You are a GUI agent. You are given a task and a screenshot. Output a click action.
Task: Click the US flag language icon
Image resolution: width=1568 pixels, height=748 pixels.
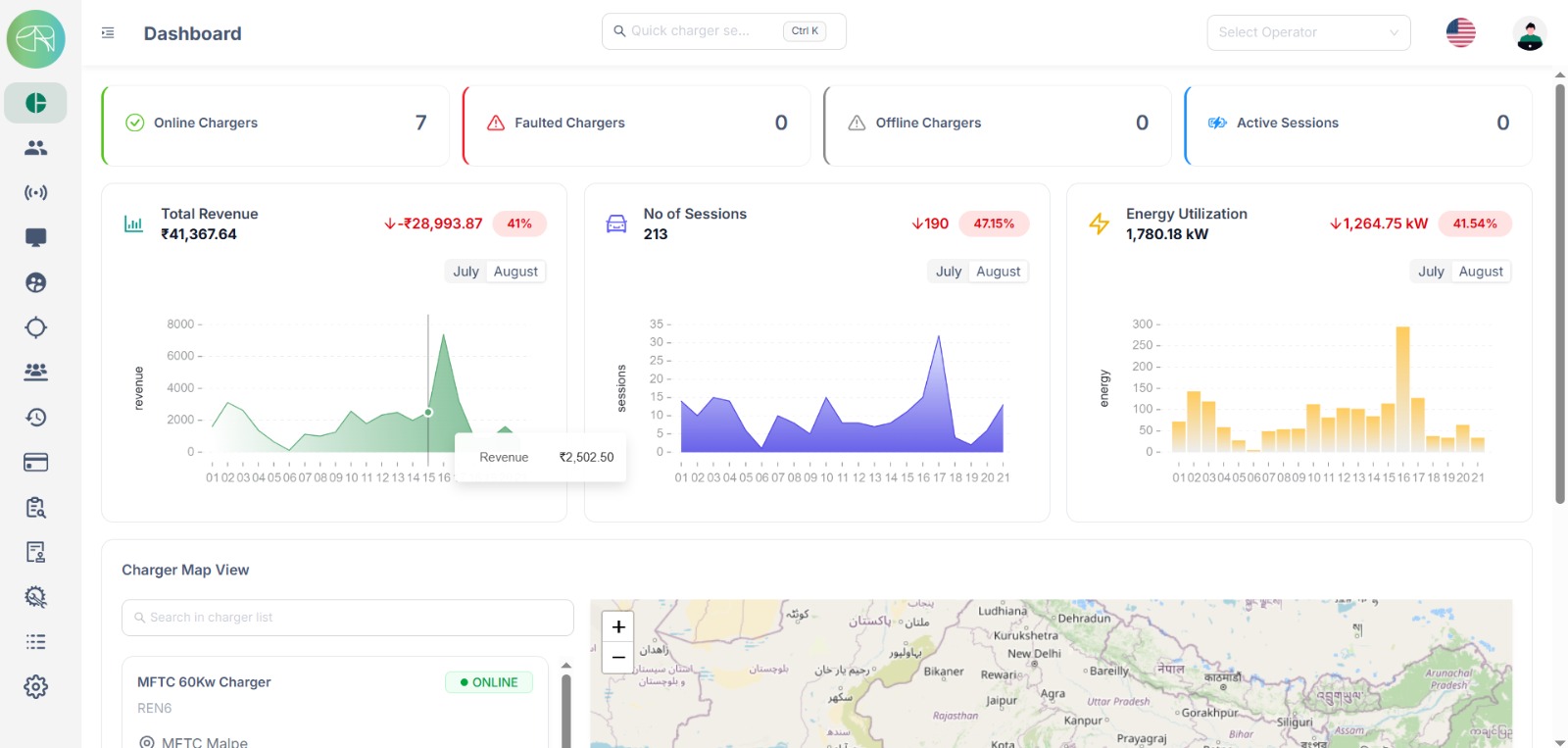pyautogui.click(x=1460, y=33)
